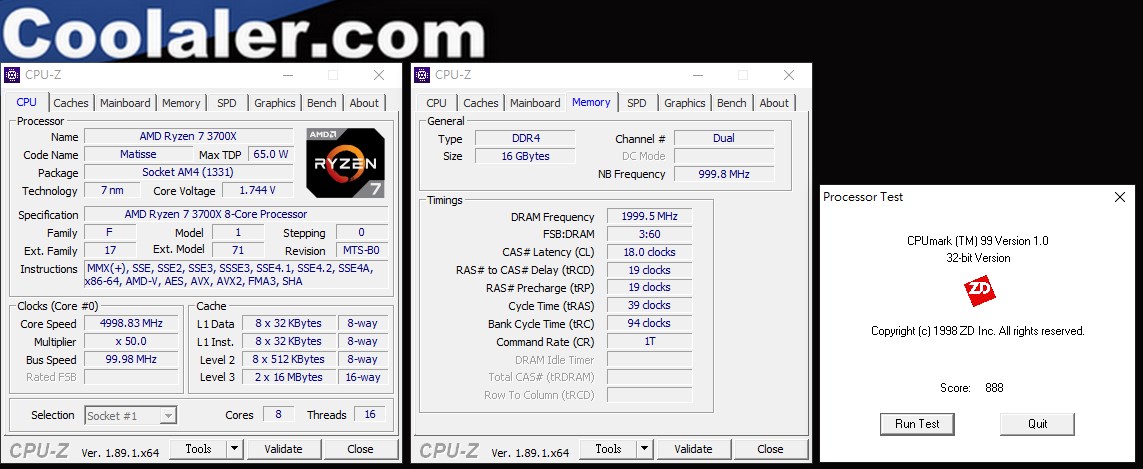Click Quit button in Processor Test
This screenshot has width=1143, height=469.
pyautogui.click(x=1037, y=424)
